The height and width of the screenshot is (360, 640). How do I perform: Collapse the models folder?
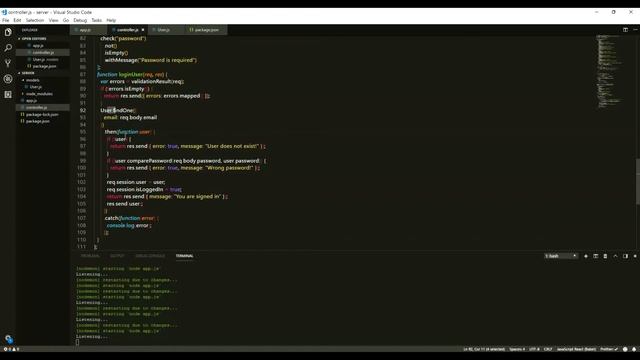[33, 80]
